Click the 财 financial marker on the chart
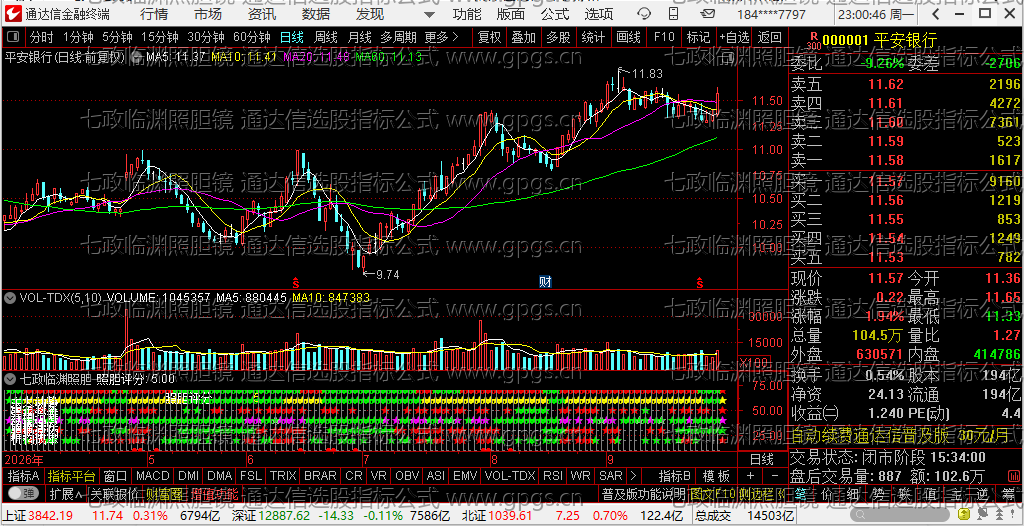1024x526 pixels. (545, 282)
